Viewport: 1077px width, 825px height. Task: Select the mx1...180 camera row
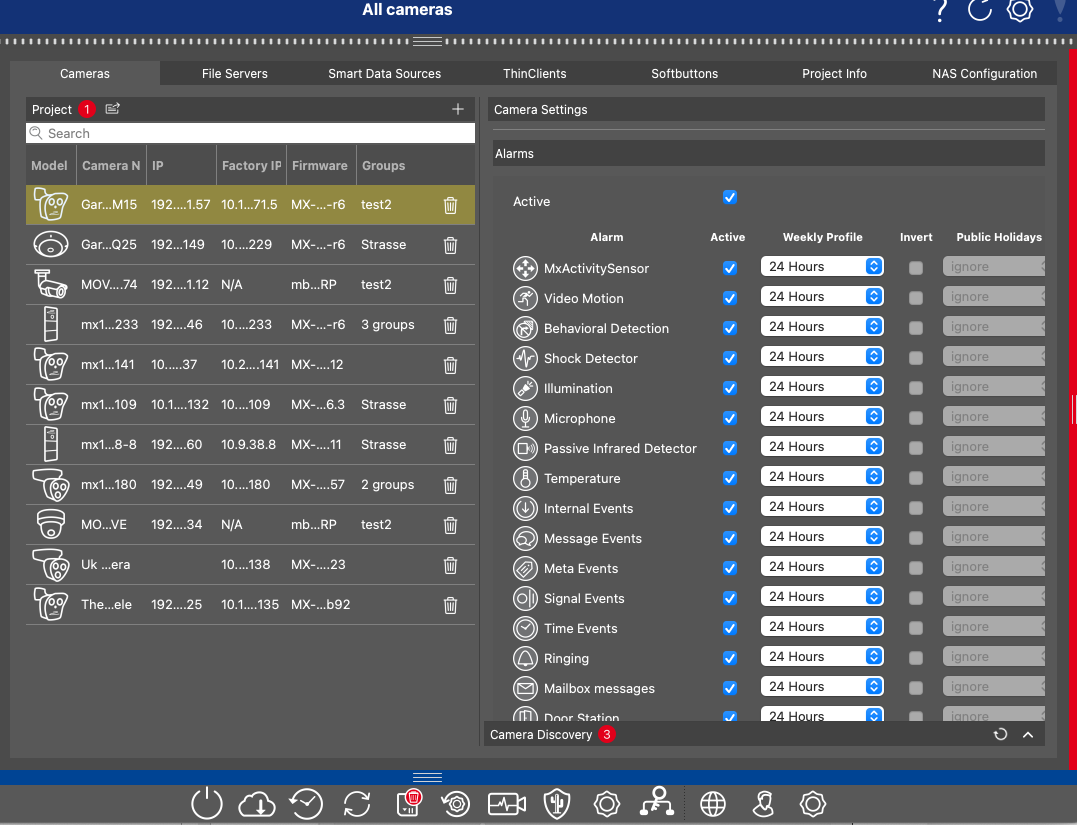tap(250, 485)
